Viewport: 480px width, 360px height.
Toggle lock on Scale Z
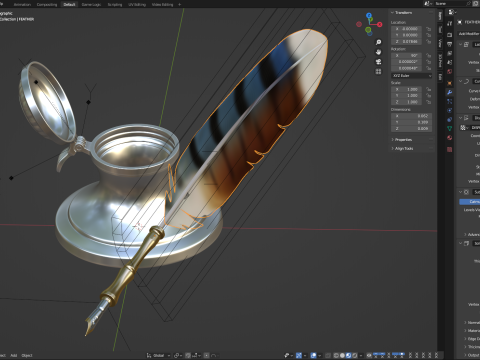429,102
